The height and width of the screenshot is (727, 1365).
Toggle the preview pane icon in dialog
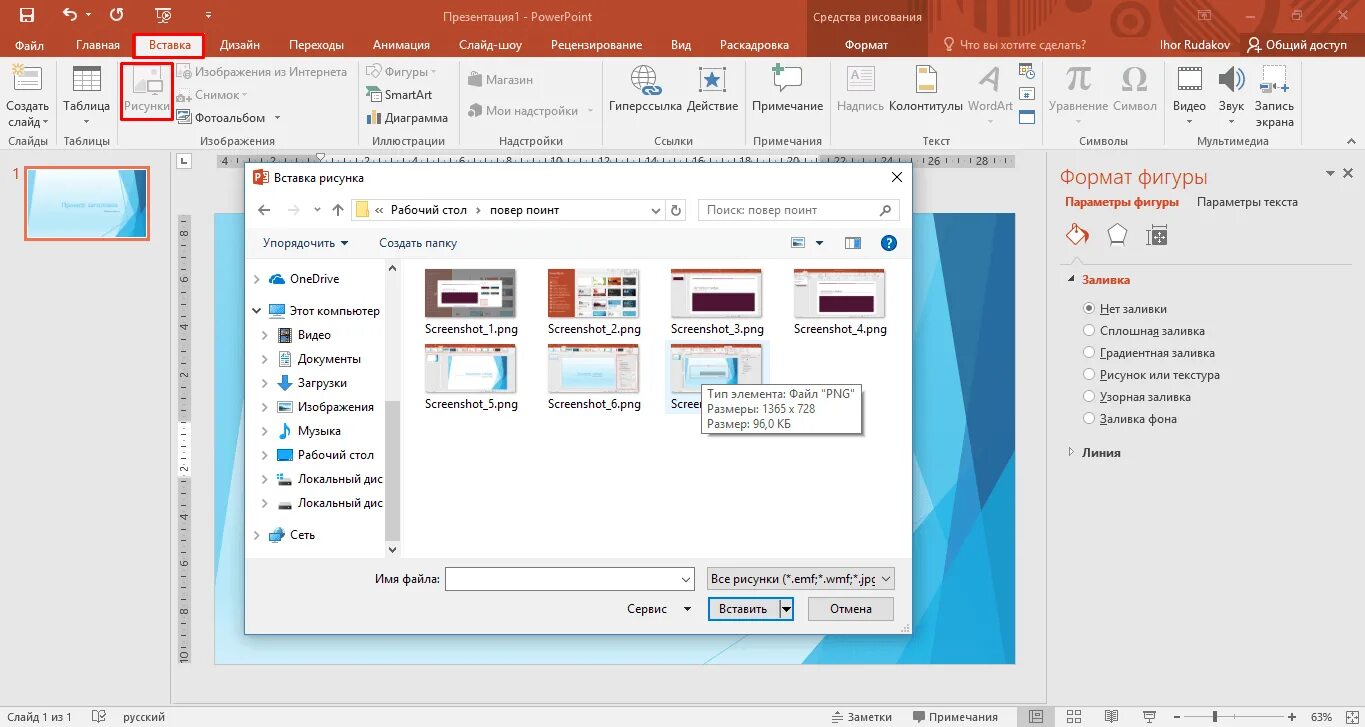tap(853, 243)
